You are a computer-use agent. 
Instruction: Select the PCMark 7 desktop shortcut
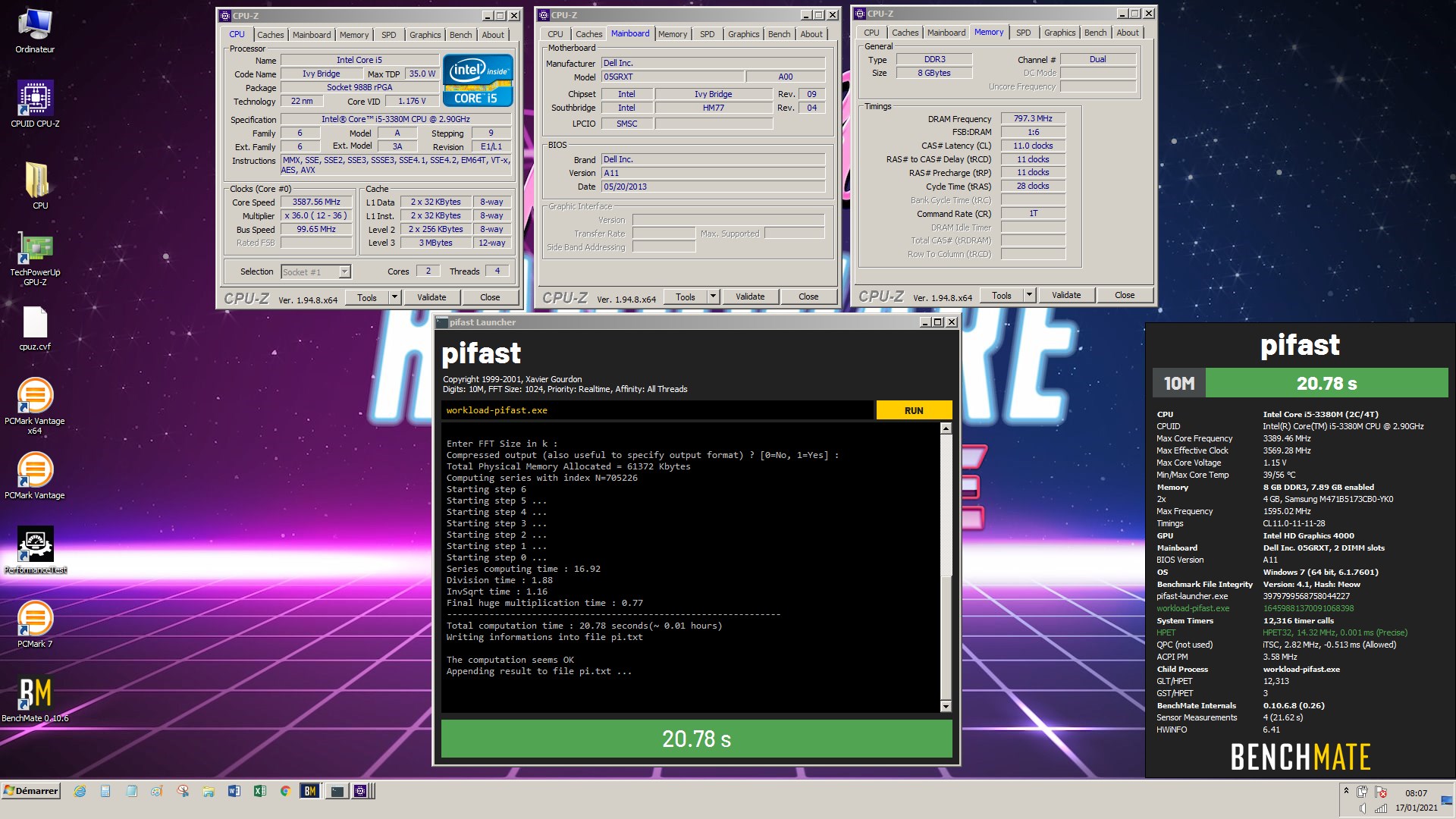[35, 625]
